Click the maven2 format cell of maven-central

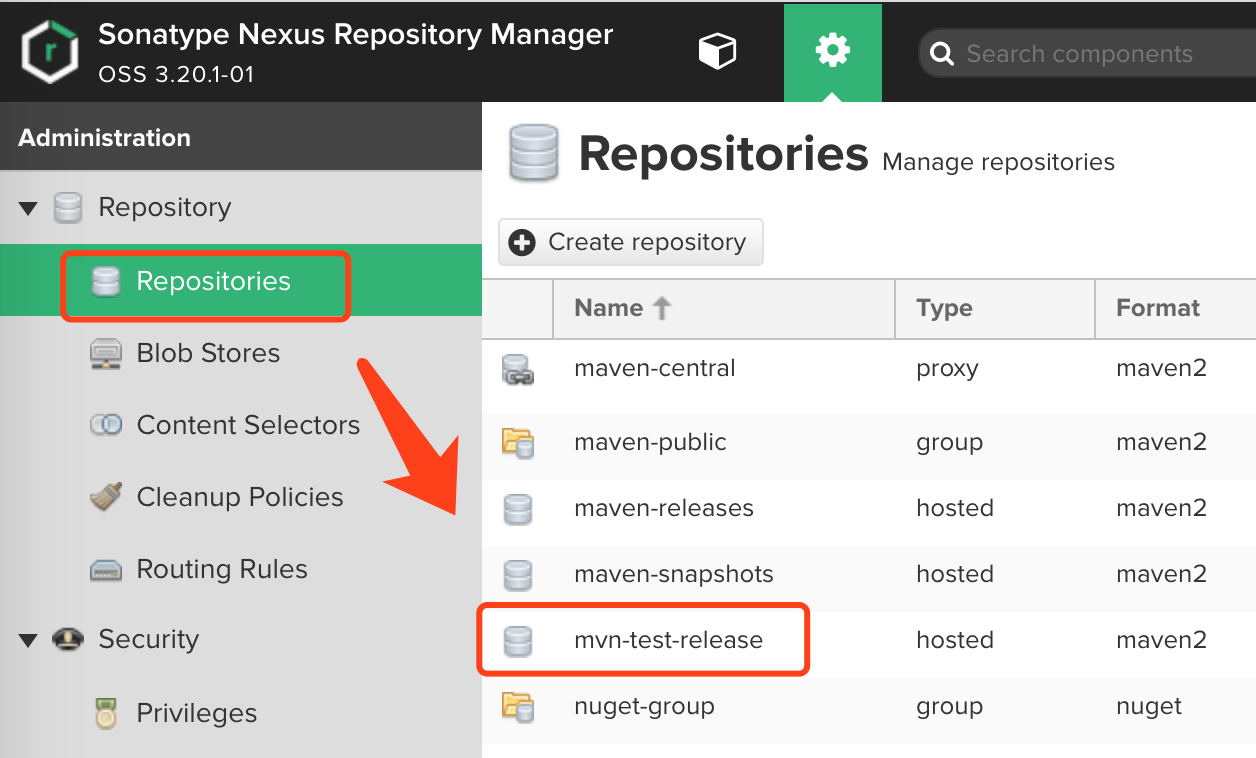pyautogui.click(x=1161, y=369)
